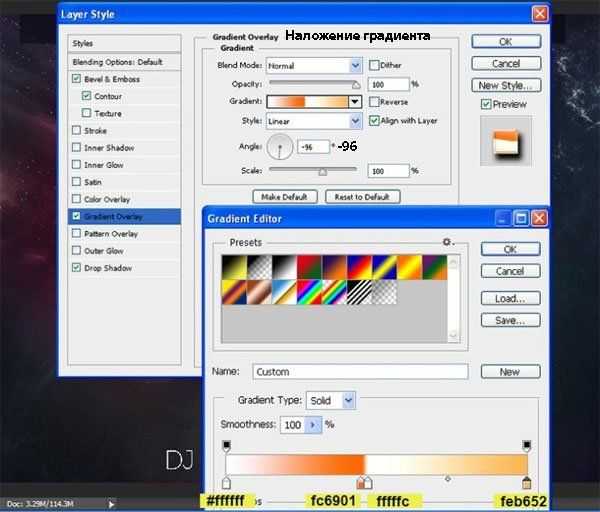Click Save... in Gradient Editor
The image size is (600, 512).
pos(510,320)
